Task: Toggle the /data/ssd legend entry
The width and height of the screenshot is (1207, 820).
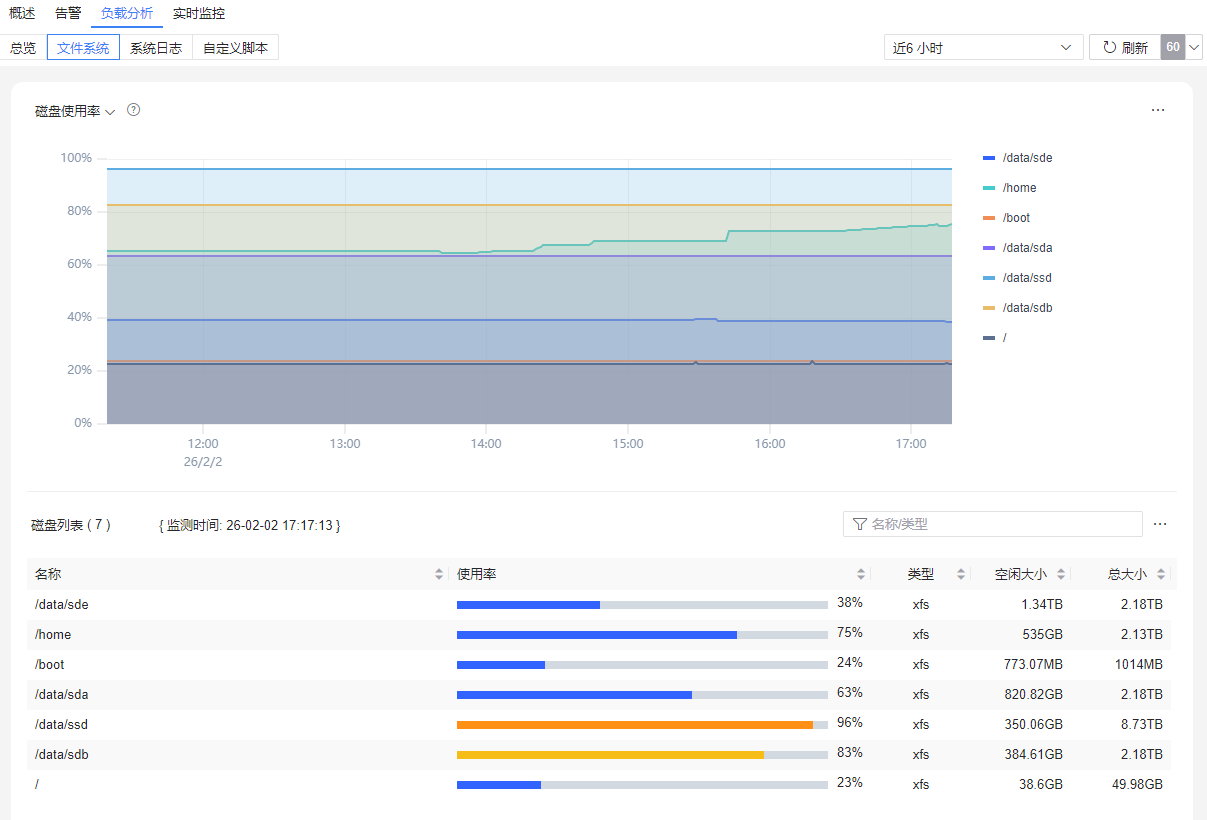Action: 1018,278
